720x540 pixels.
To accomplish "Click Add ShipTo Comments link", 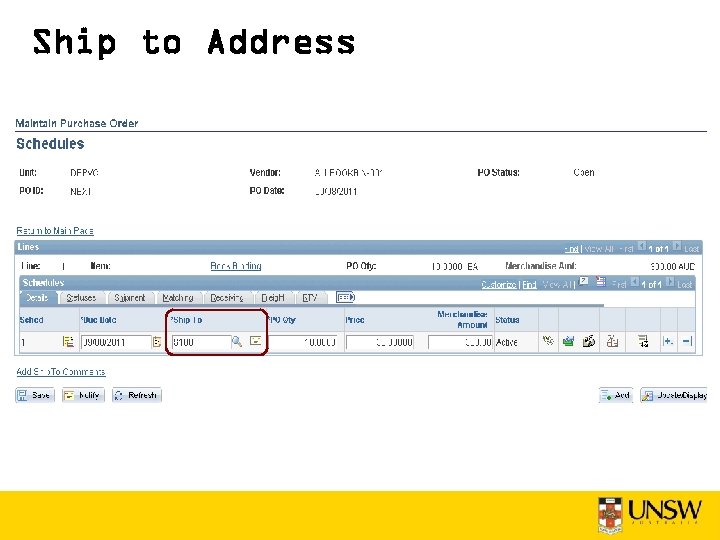I will coord(61,371).
